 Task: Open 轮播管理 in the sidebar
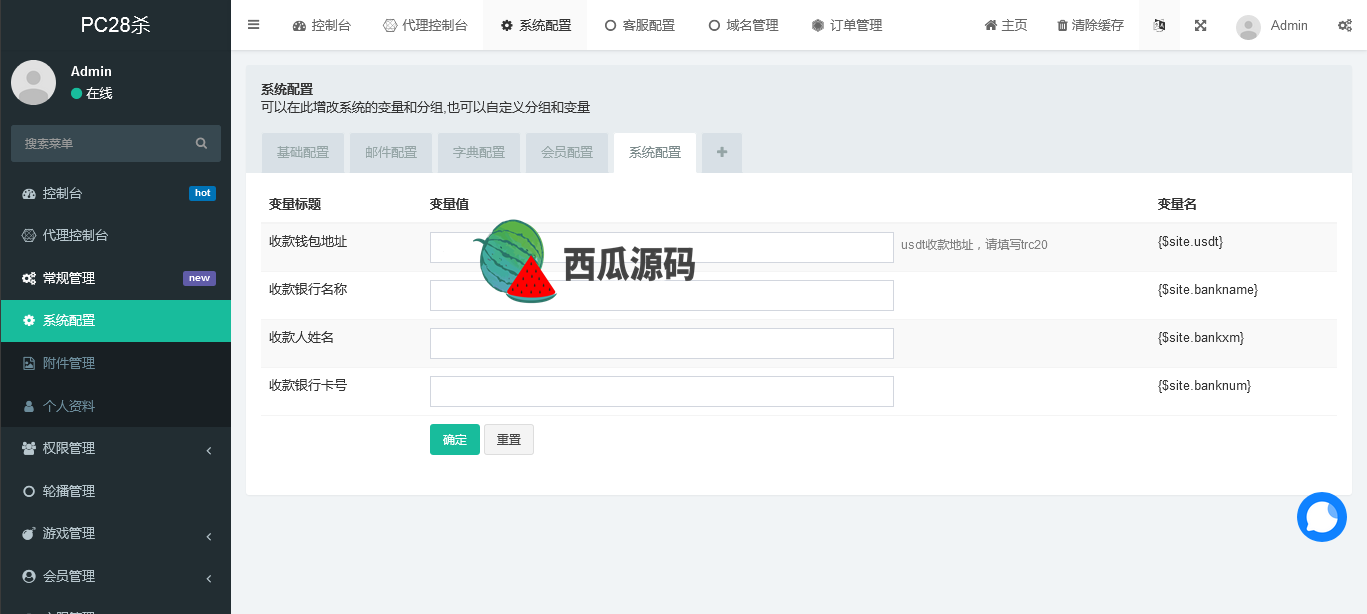point(115,491)
